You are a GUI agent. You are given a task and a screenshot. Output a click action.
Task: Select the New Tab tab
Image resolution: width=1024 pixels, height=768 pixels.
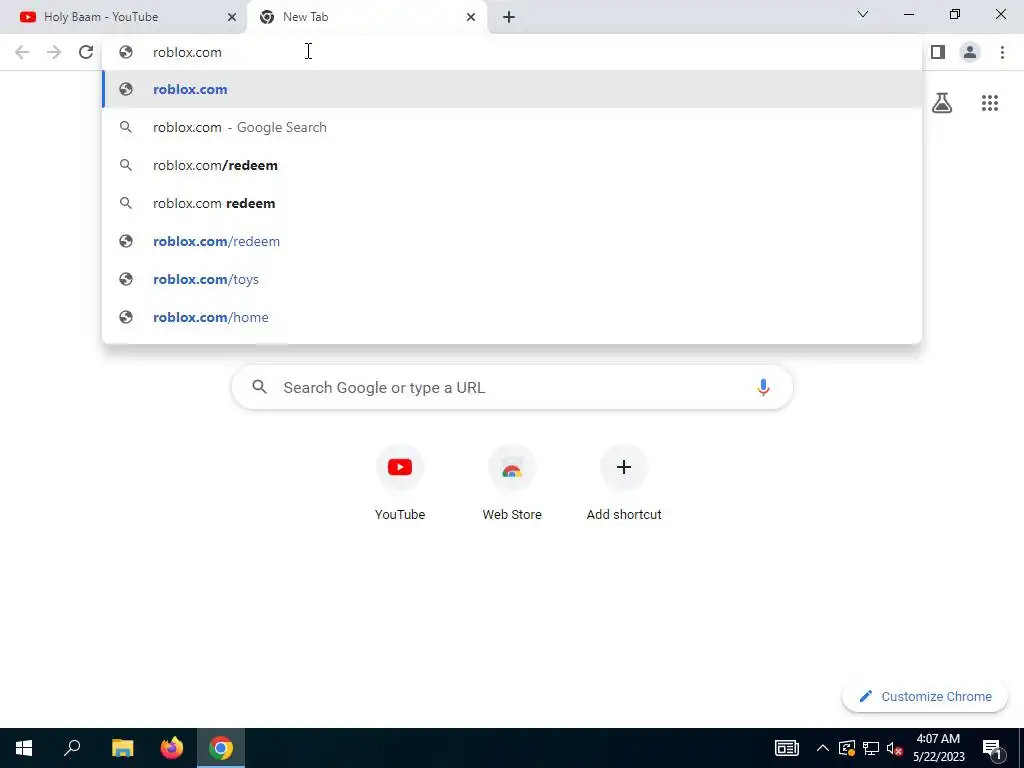(x=367, y=17)
